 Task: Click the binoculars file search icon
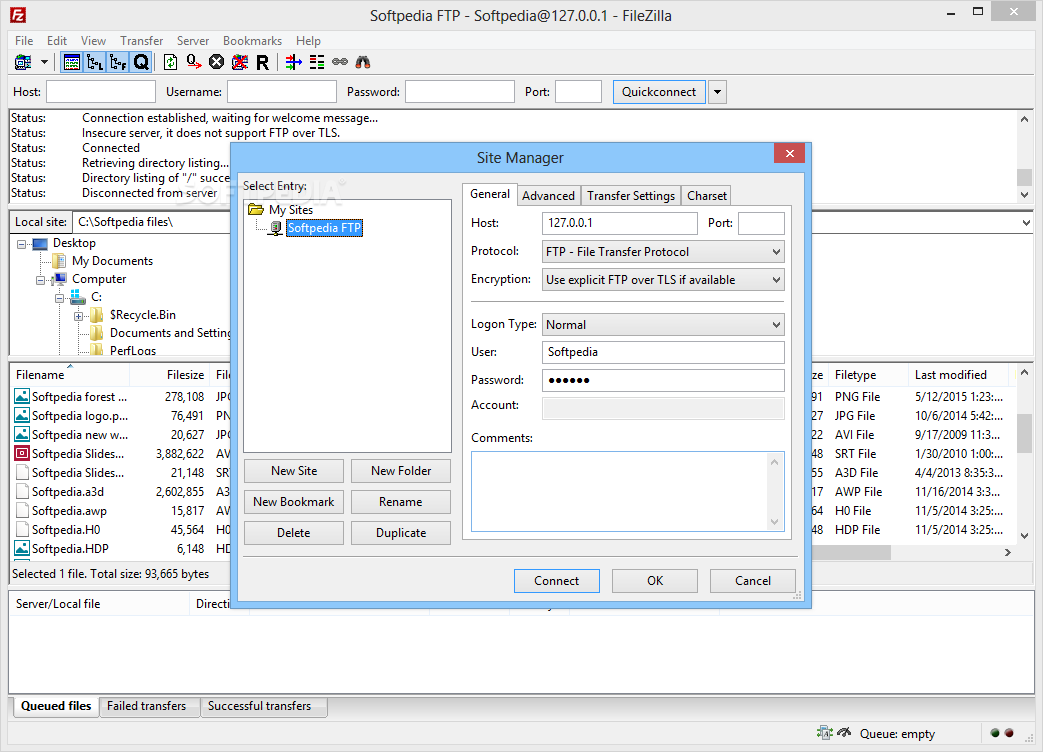coord(364,62)
